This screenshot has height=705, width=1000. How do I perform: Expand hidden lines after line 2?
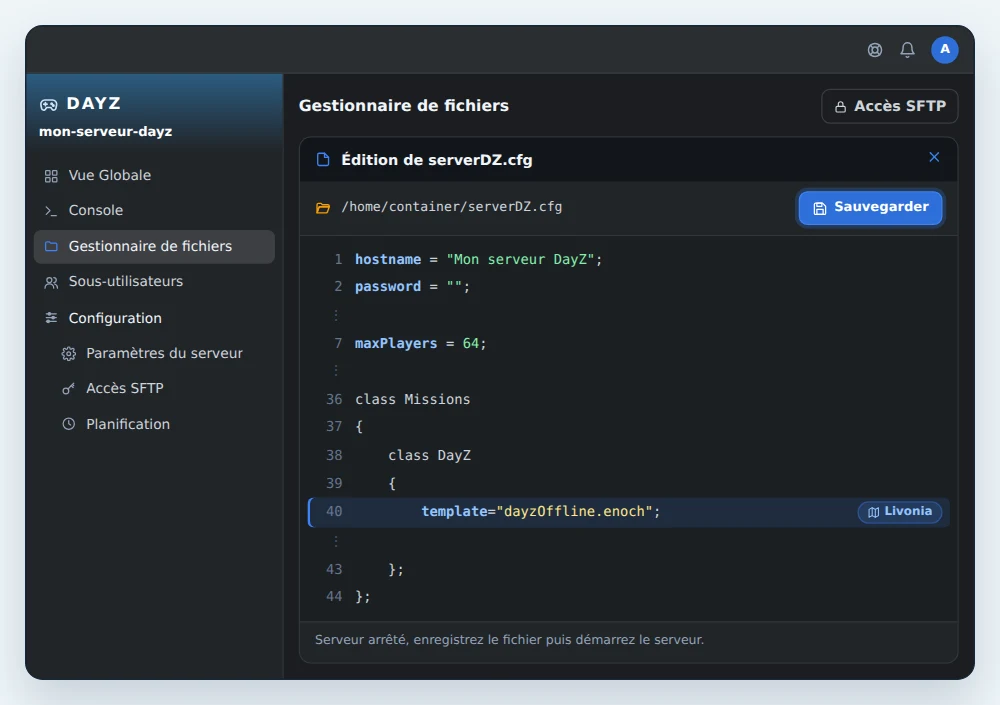[336, 315]
